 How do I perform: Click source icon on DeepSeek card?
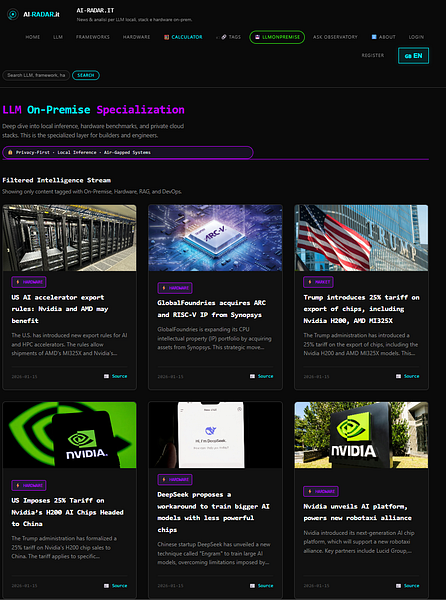pos(252,585)
